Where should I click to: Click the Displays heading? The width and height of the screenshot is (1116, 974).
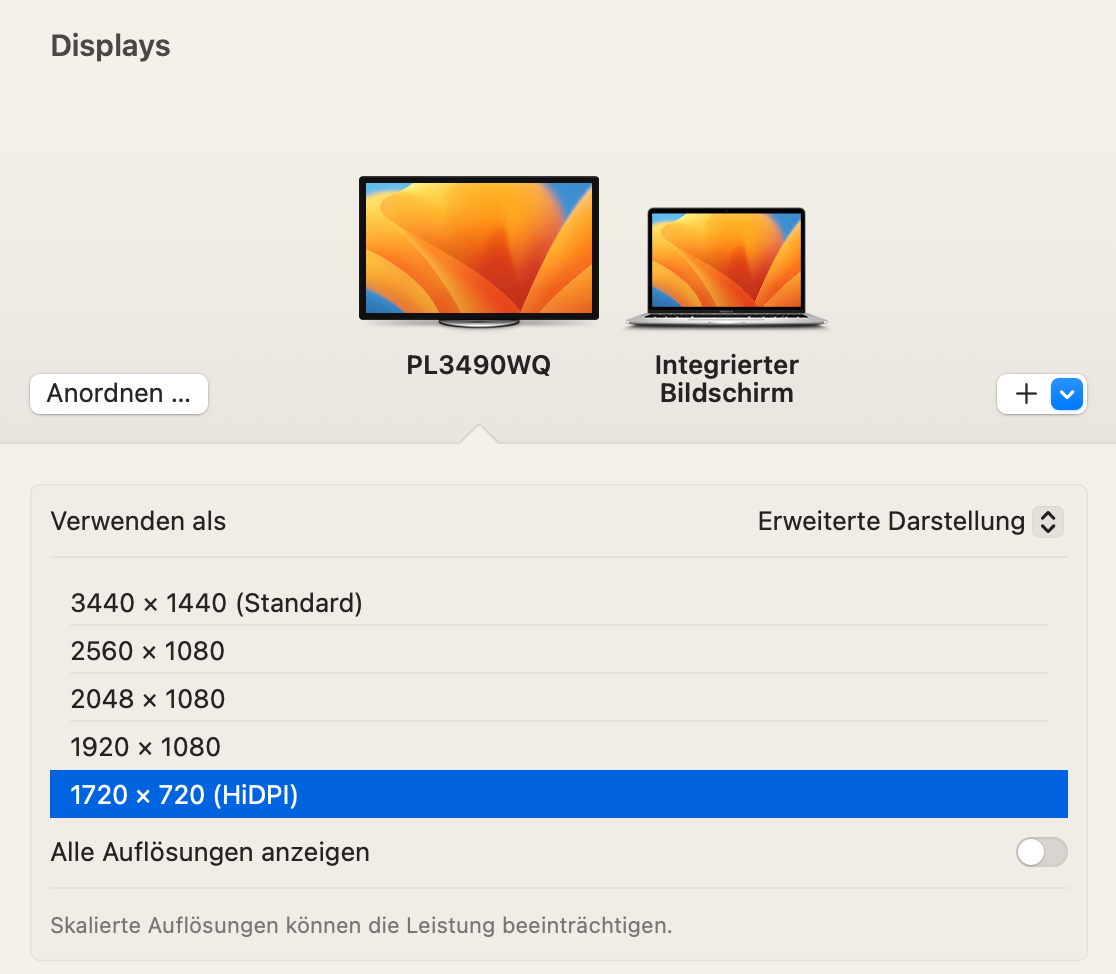[x=110, y=46]
